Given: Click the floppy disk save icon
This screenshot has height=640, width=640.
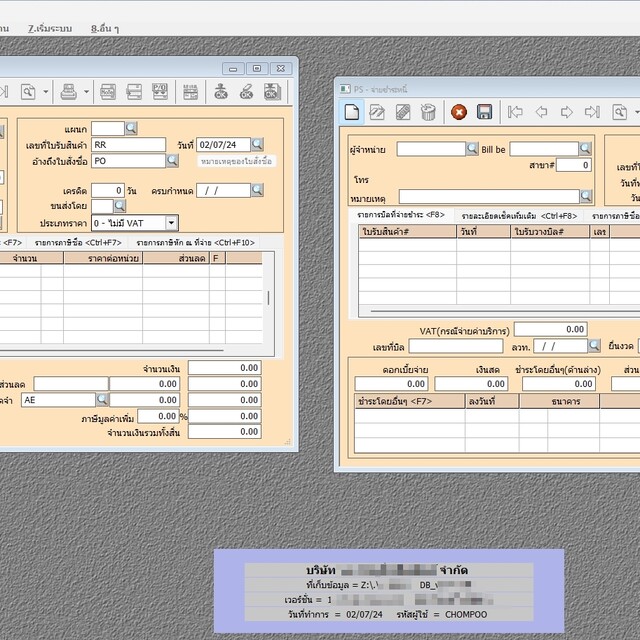Looking at the screenshot, I should pyautogui.click(x=484, y=112).
